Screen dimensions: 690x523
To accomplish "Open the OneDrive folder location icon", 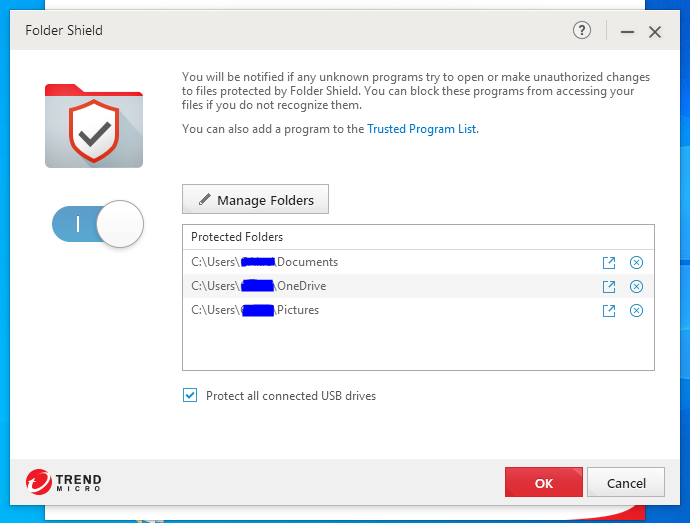I will [x=609, y=287].
